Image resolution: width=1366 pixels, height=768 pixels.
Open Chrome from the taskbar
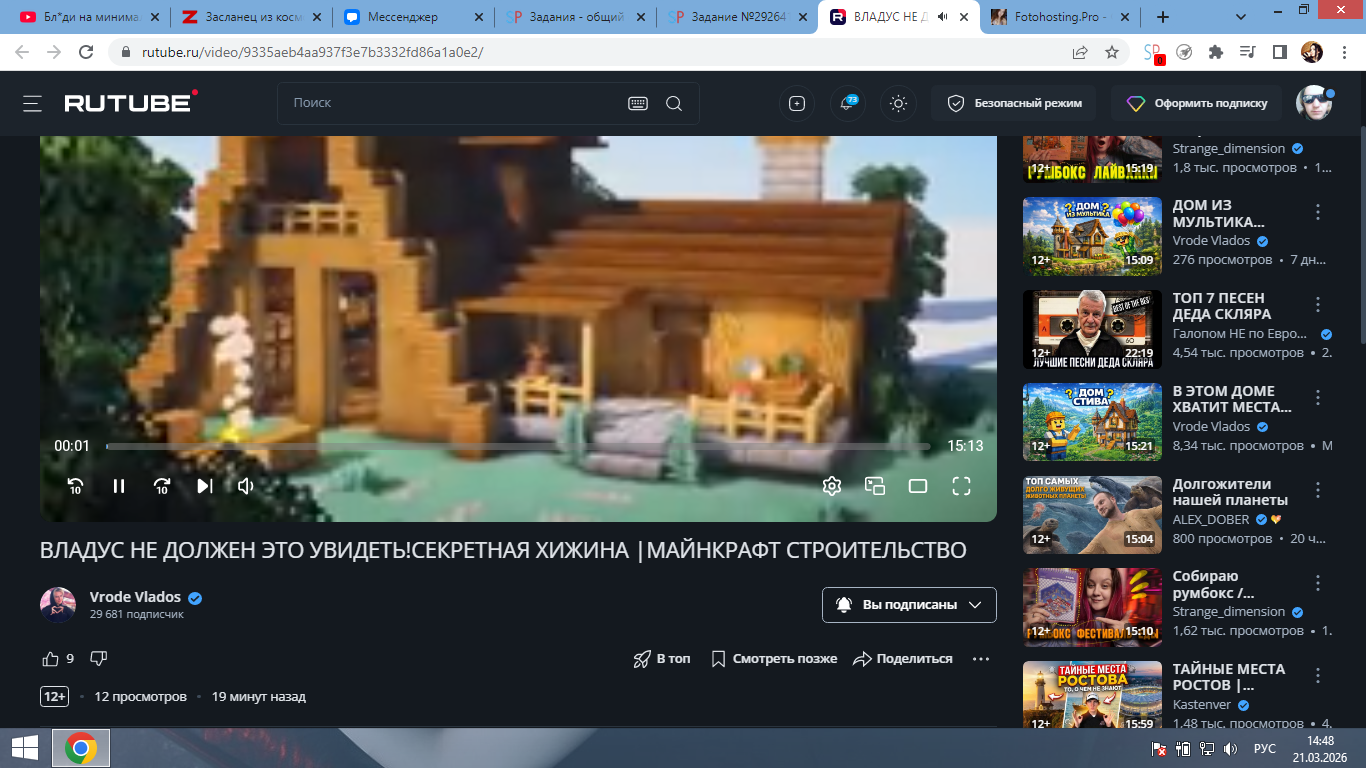pos(81,748)
